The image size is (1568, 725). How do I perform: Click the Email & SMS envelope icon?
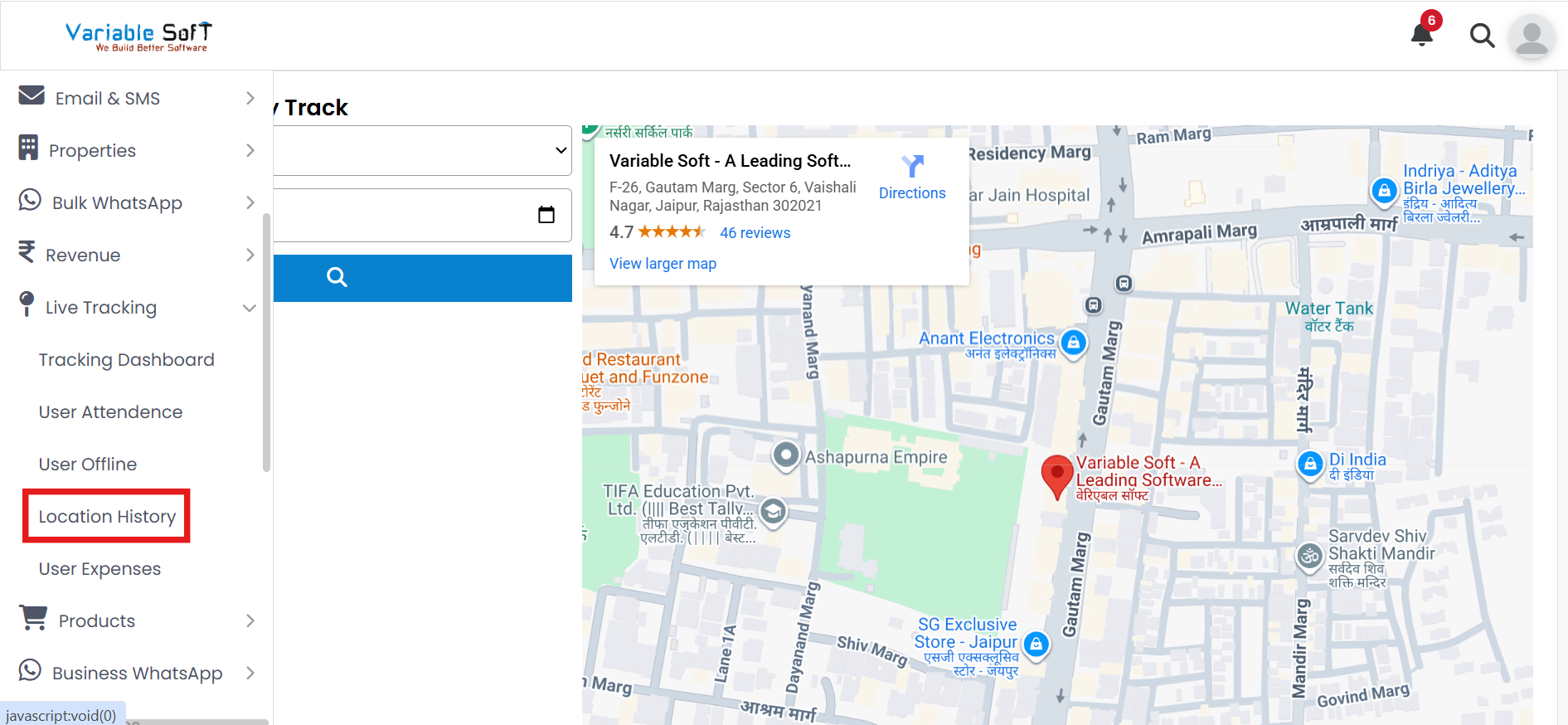click(x=32, y=95)
